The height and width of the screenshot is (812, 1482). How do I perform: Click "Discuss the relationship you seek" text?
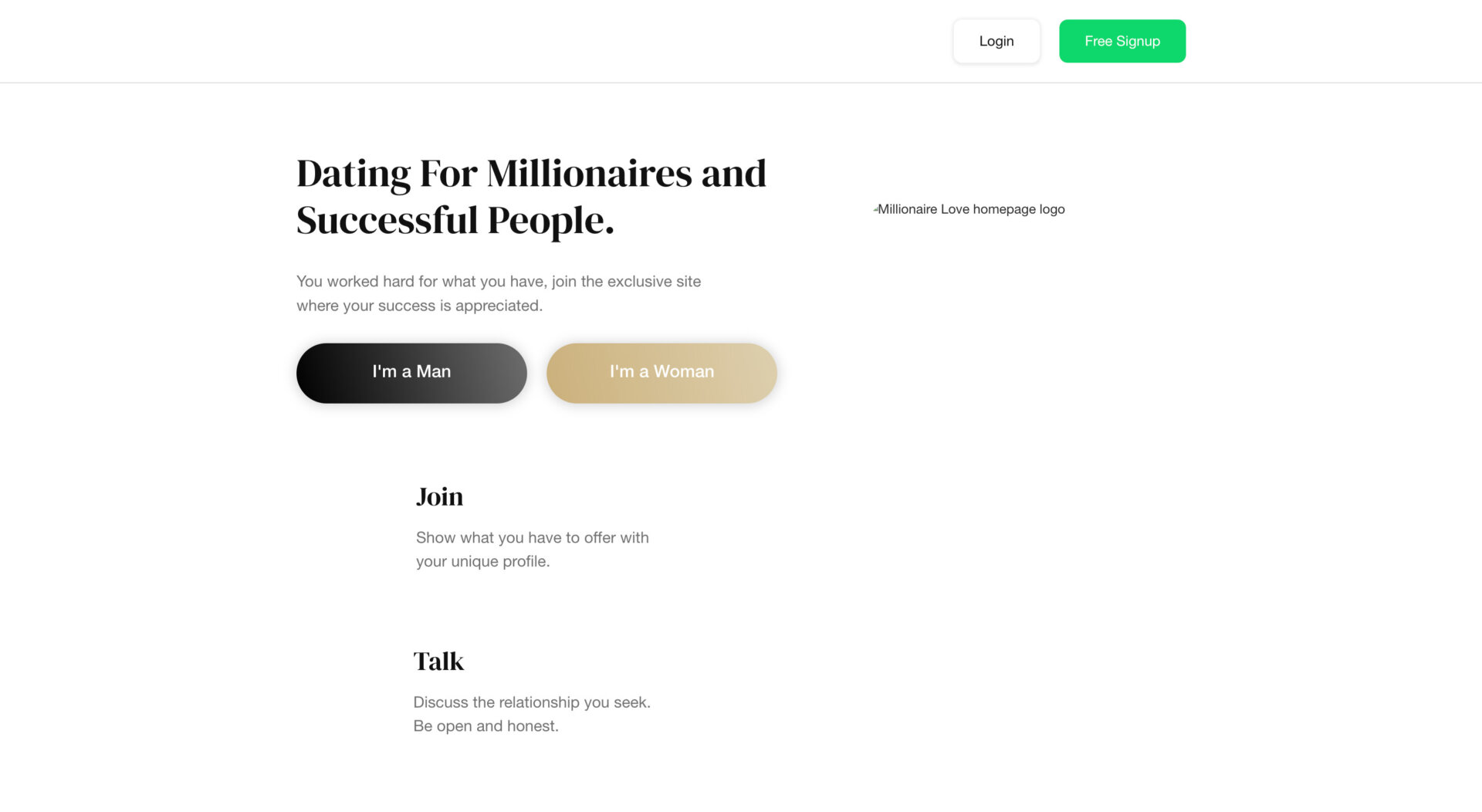tap(532, 702)
